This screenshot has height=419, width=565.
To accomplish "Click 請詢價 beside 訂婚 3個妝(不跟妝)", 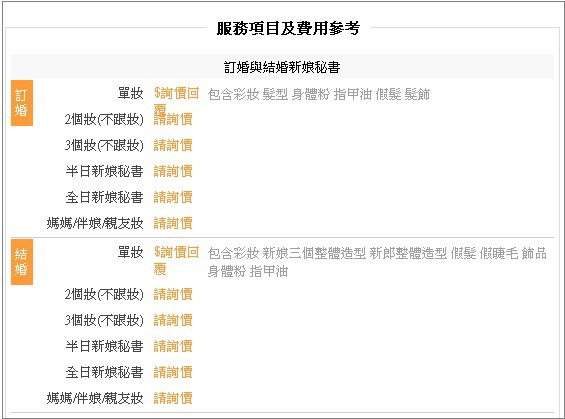I will coord(173,145).
